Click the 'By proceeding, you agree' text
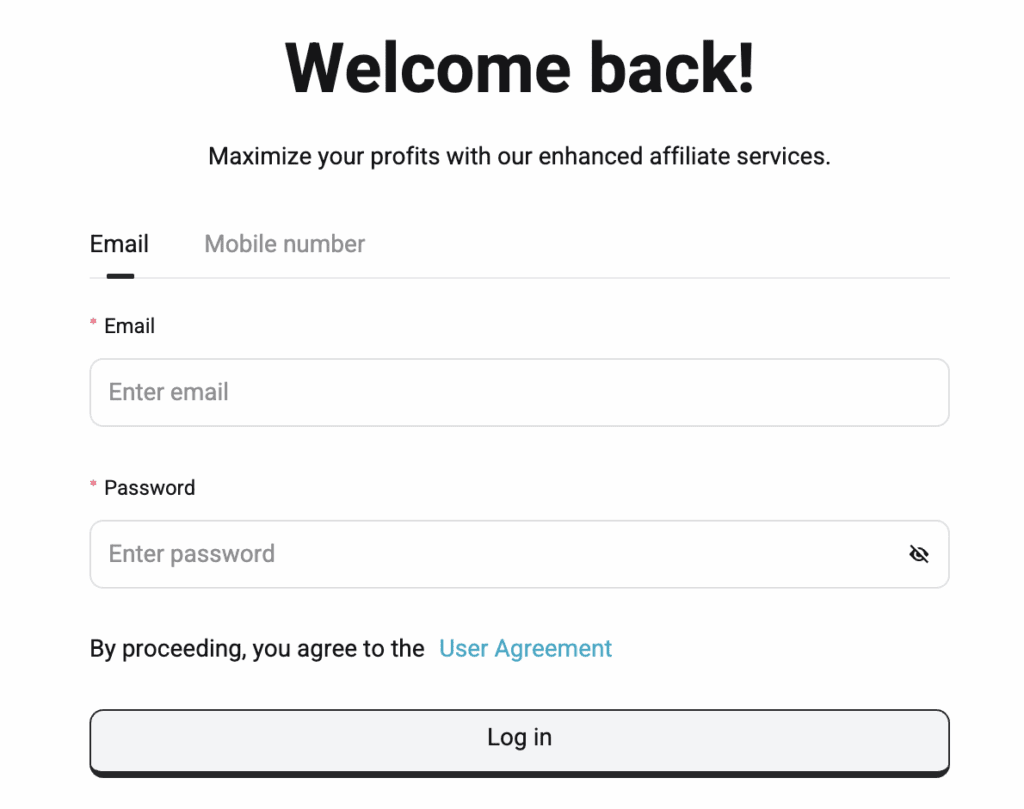The image size is (1024, 809). [x=257, y=649]
